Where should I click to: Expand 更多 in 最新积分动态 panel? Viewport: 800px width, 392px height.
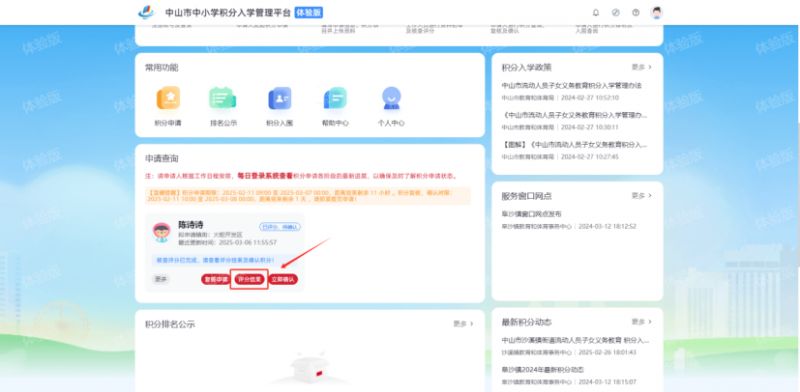[x=641, y=322]
